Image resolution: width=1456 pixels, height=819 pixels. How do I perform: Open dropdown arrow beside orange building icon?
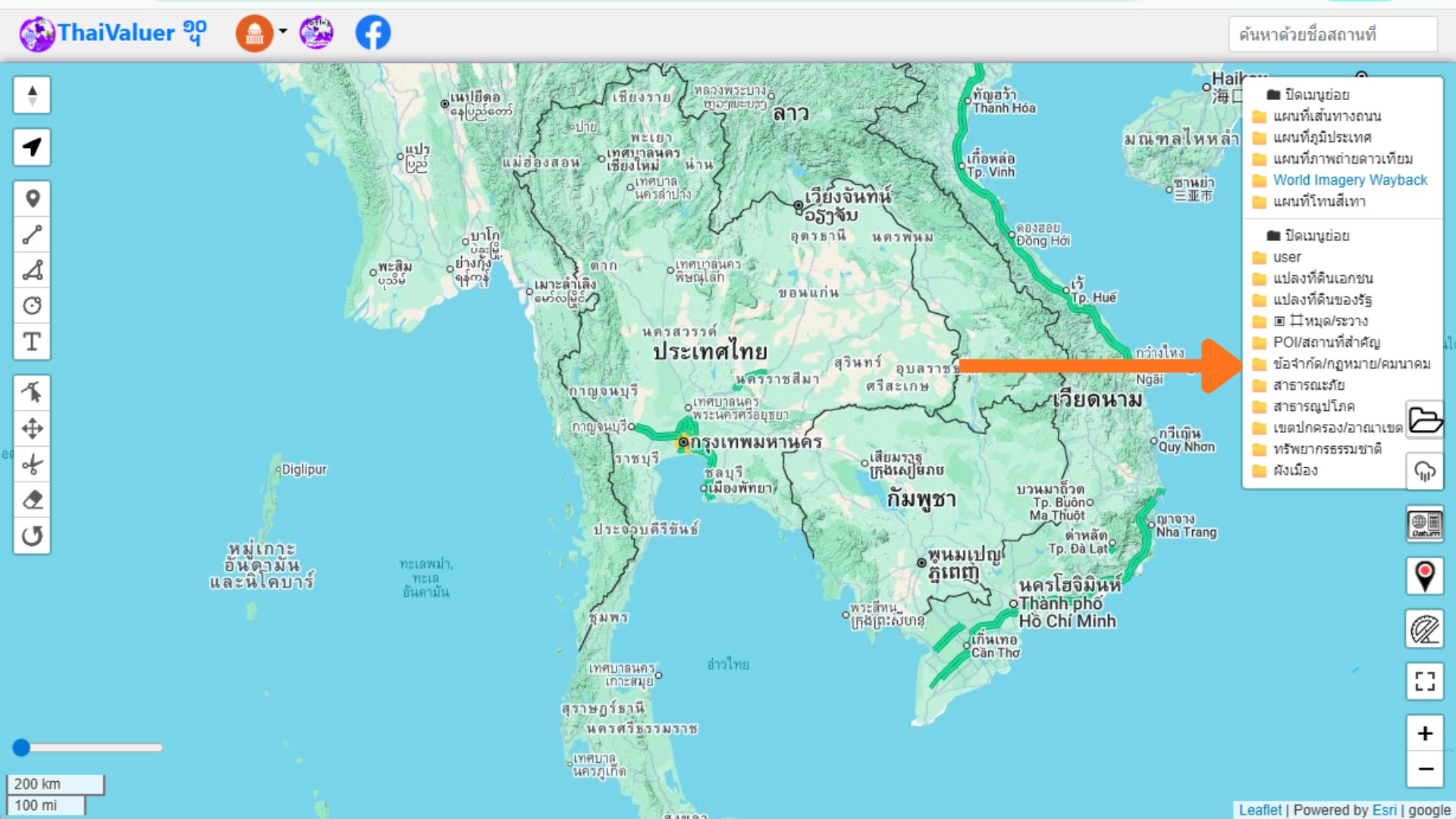point(283,31)
